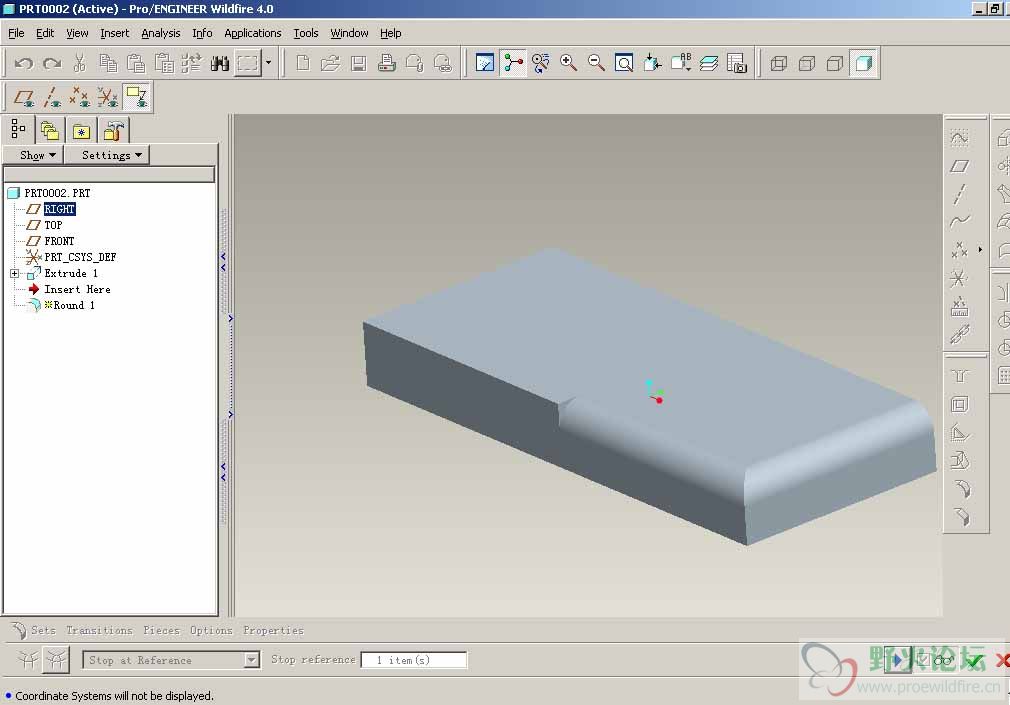
Task: Select the RIGHT datum plane
Action: coord(59,209)
